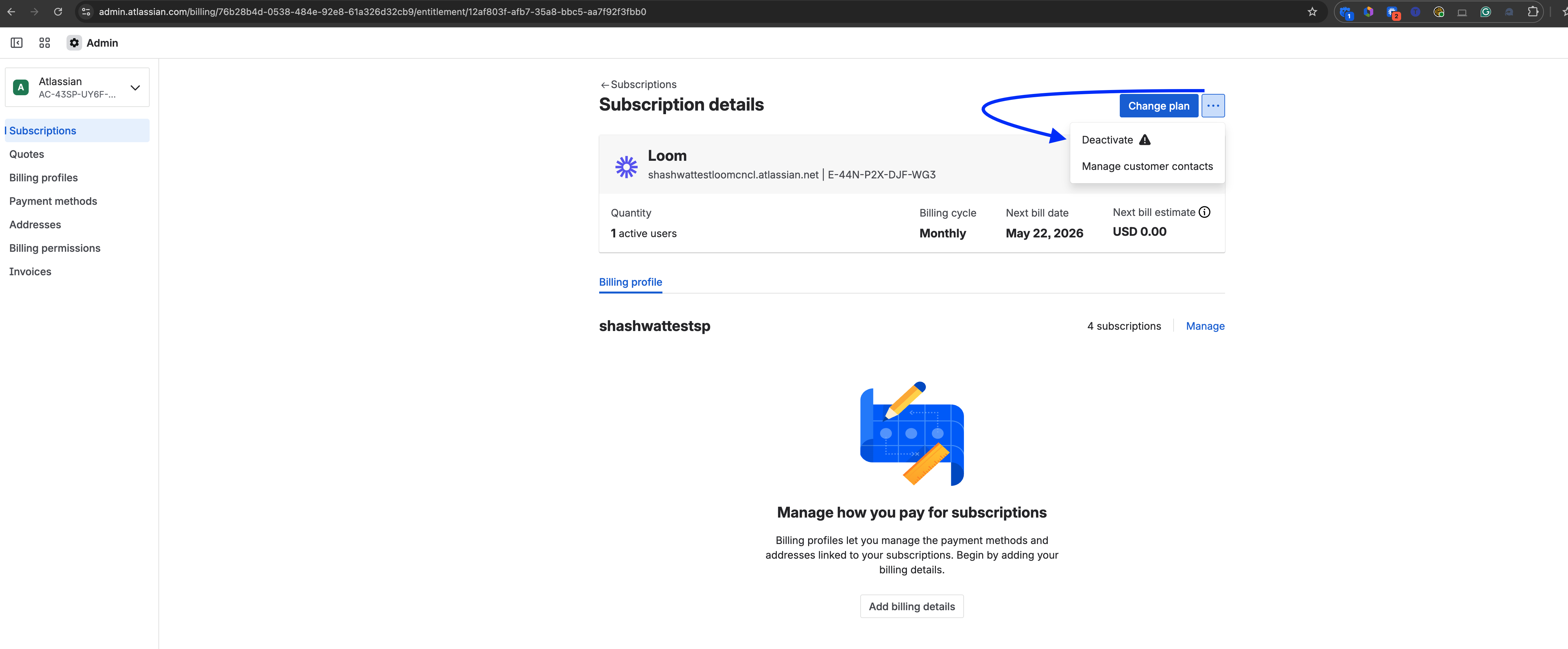Click the Manage link for shashwattestsp
Image resolution: width=1568 pixels, height=649 pixels.
1205,326
